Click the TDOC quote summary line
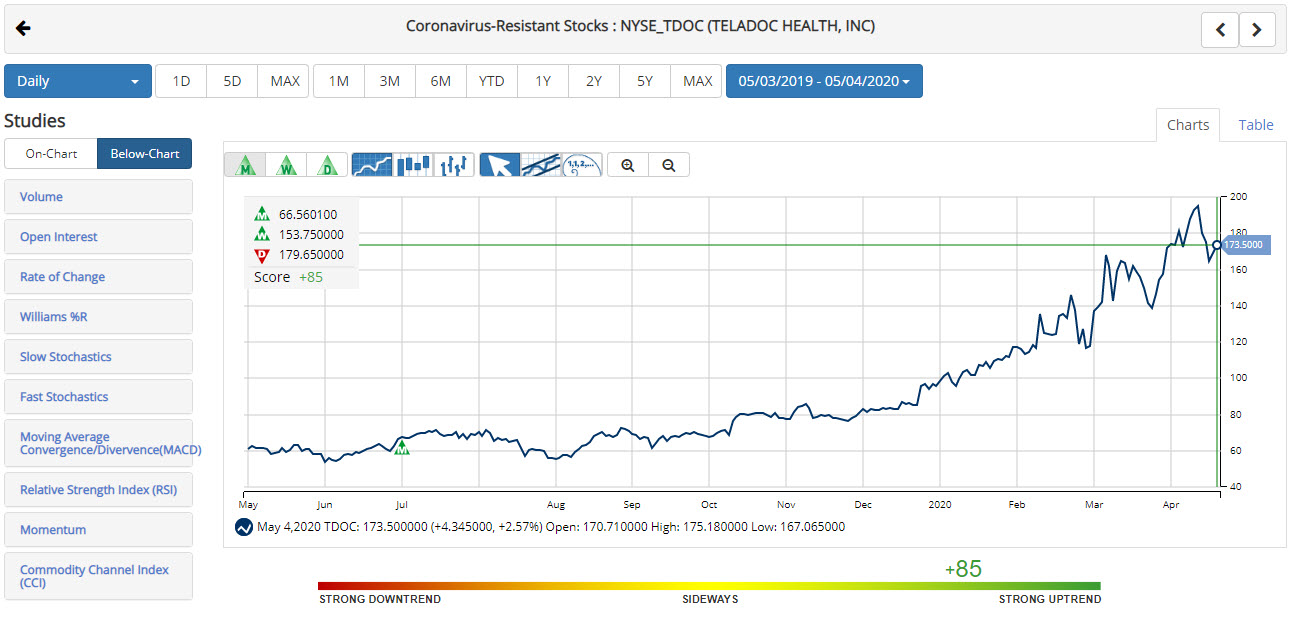This screenshot has height=625, width=1297. pyautogui.click(x=551, y=527)
